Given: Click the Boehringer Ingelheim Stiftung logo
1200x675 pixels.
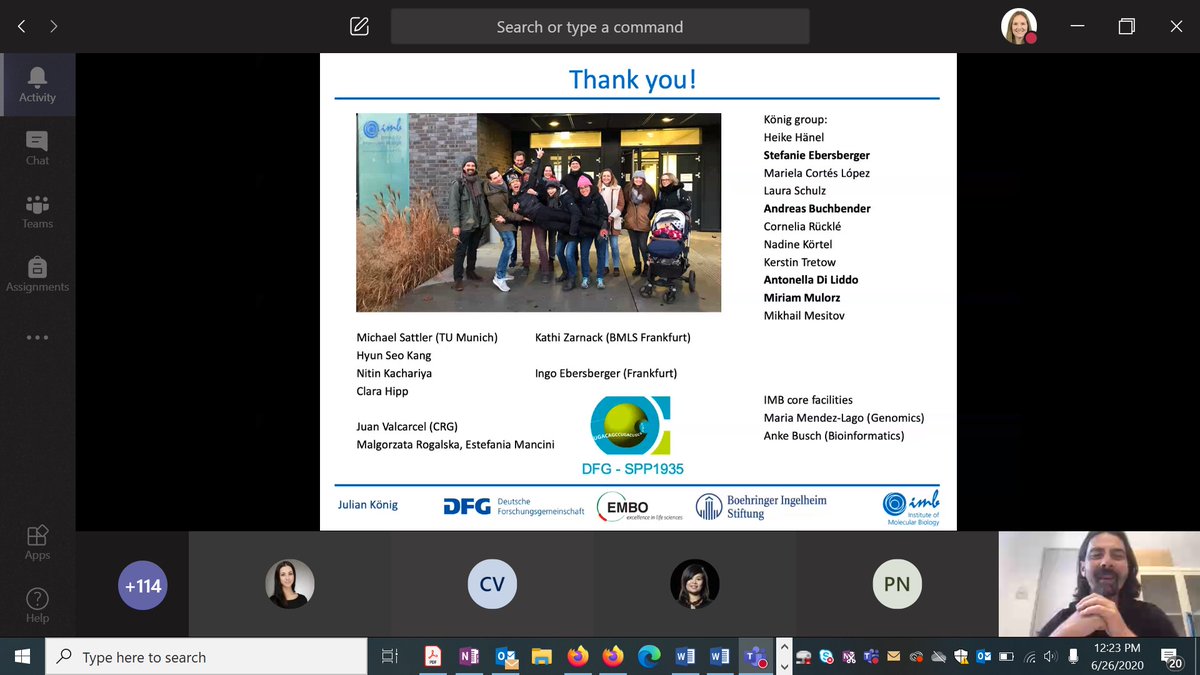Looking at the screenshot, I should (x=762, y=507).
